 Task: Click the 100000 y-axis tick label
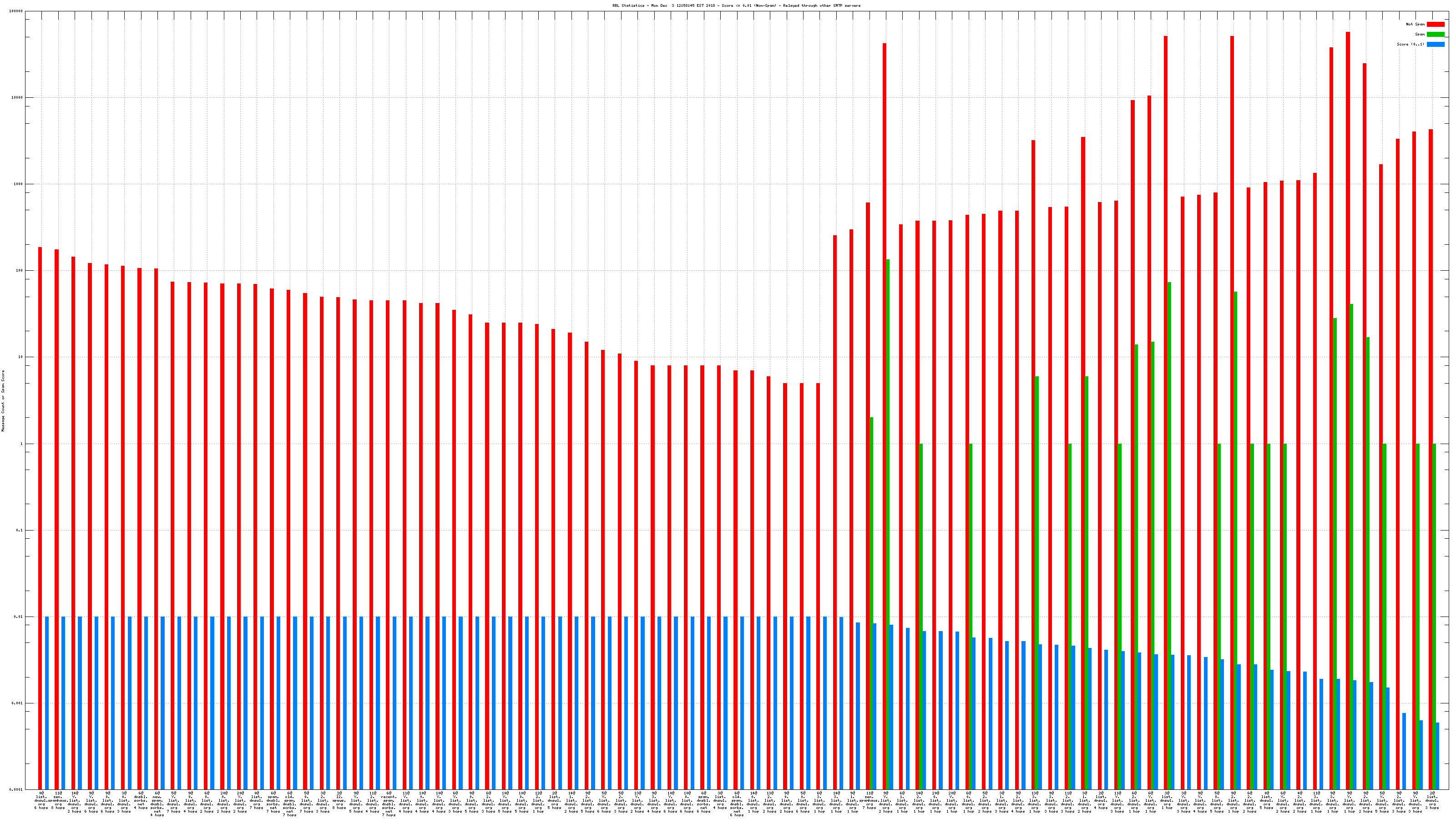point(16,11)
